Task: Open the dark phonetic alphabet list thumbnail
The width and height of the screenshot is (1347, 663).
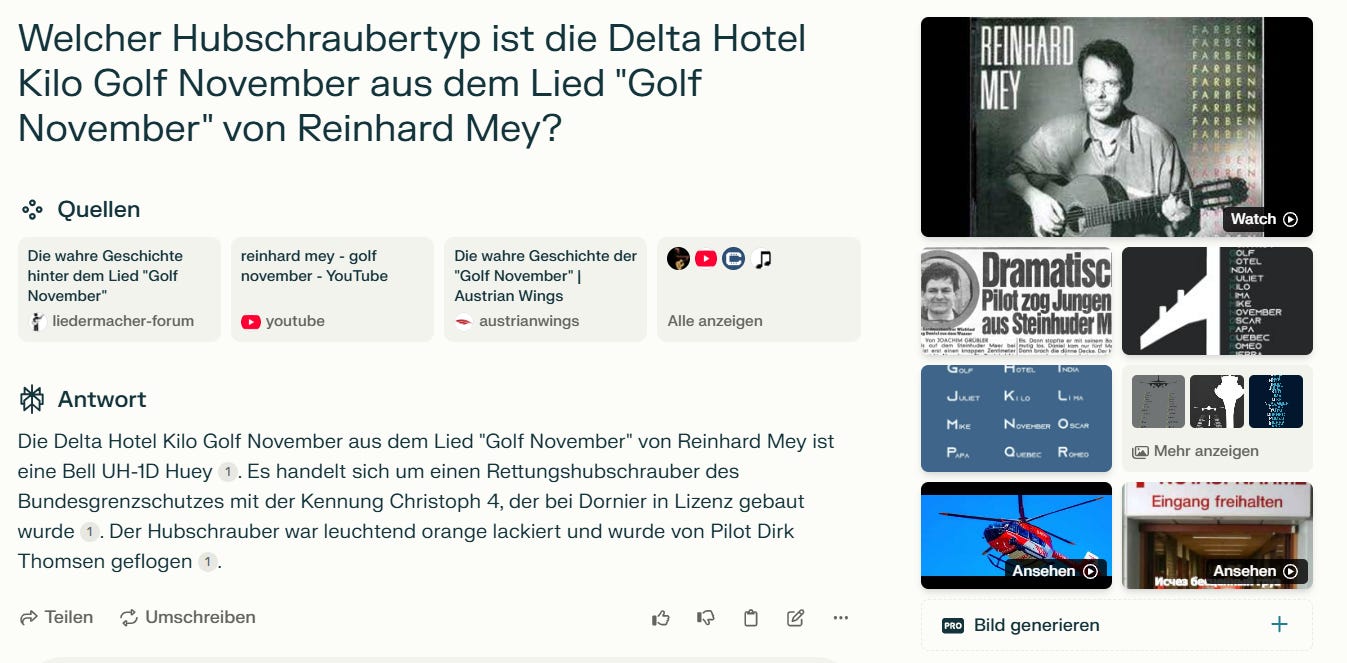Action: 1217,301
